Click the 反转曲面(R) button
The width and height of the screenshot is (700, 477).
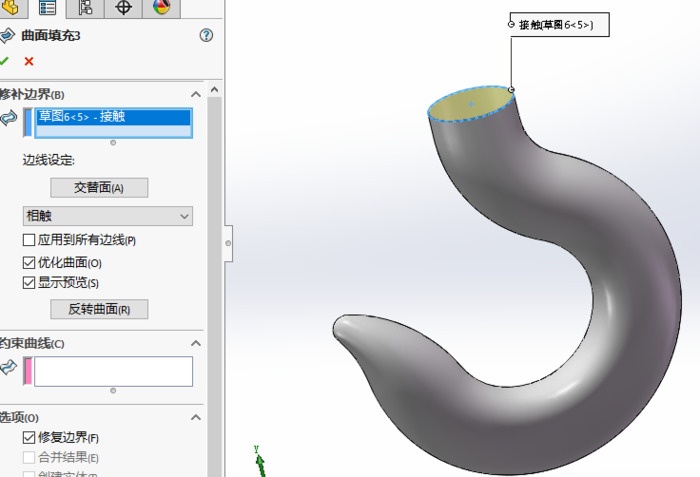[x=99, y=309]
